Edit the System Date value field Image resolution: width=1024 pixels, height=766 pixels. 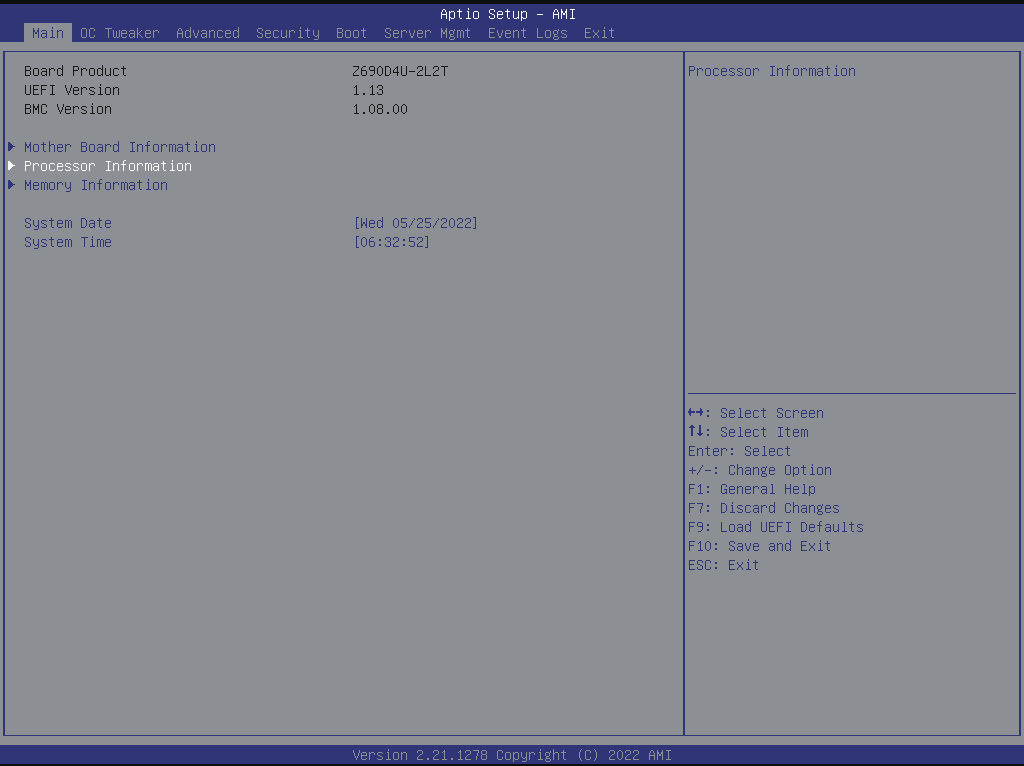pos(415,223)
